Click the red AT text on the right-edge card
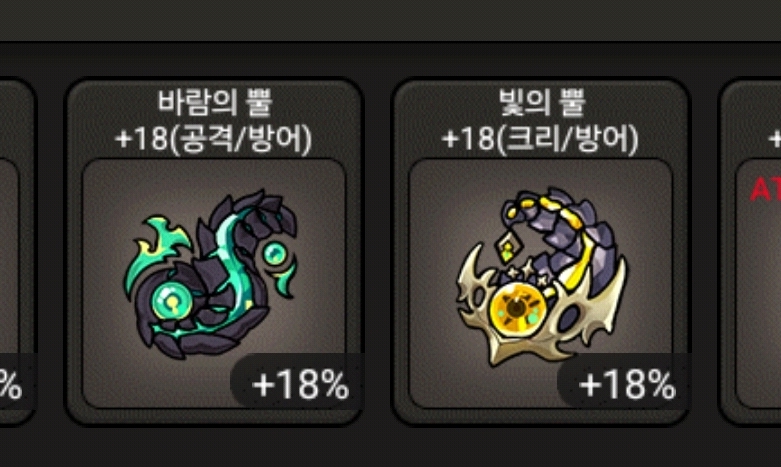The width and height of the screenshot is (781, 467). click(765, 190)
